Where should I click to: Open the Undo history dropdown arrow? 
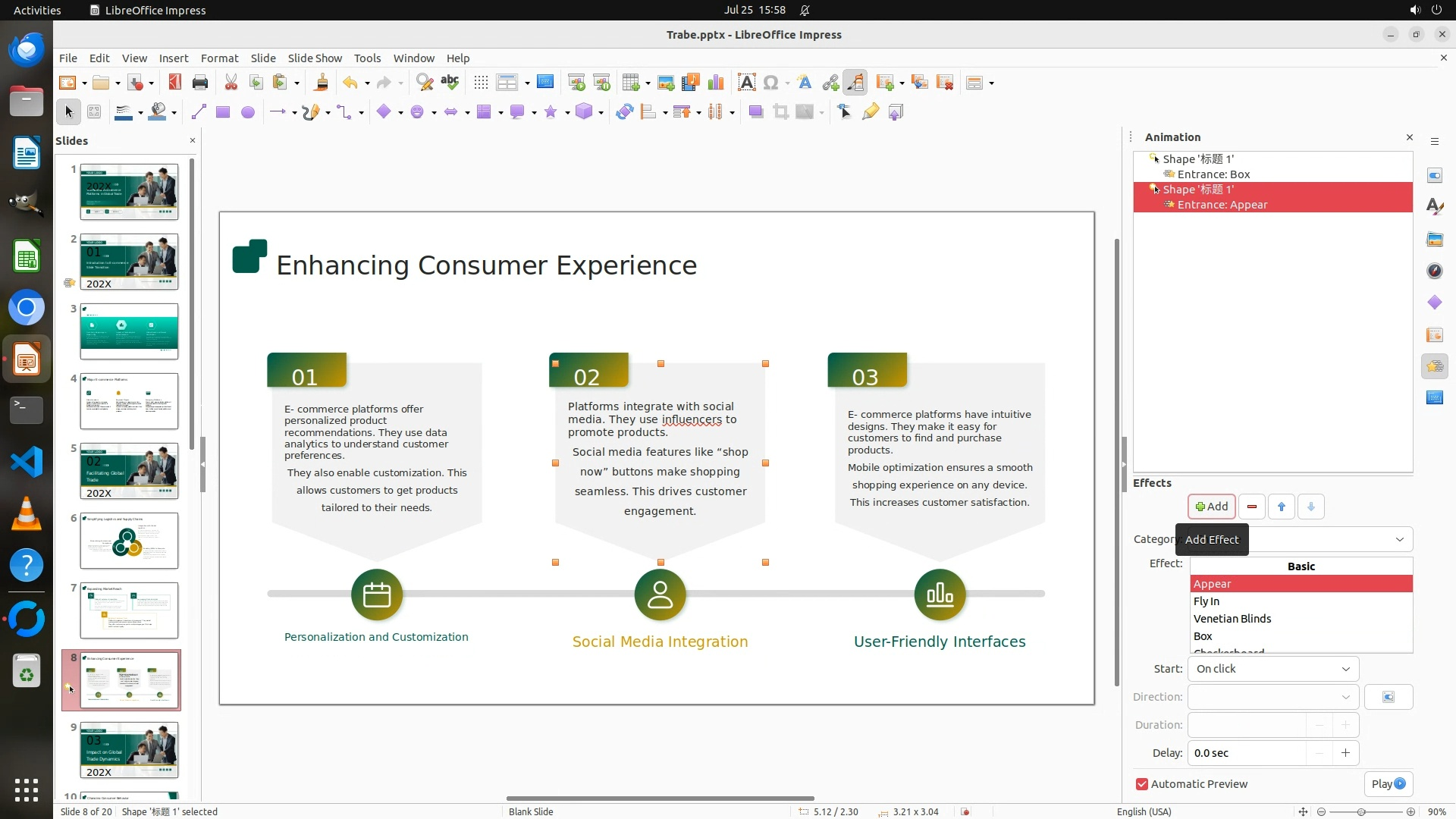click(x=367, y=83)
